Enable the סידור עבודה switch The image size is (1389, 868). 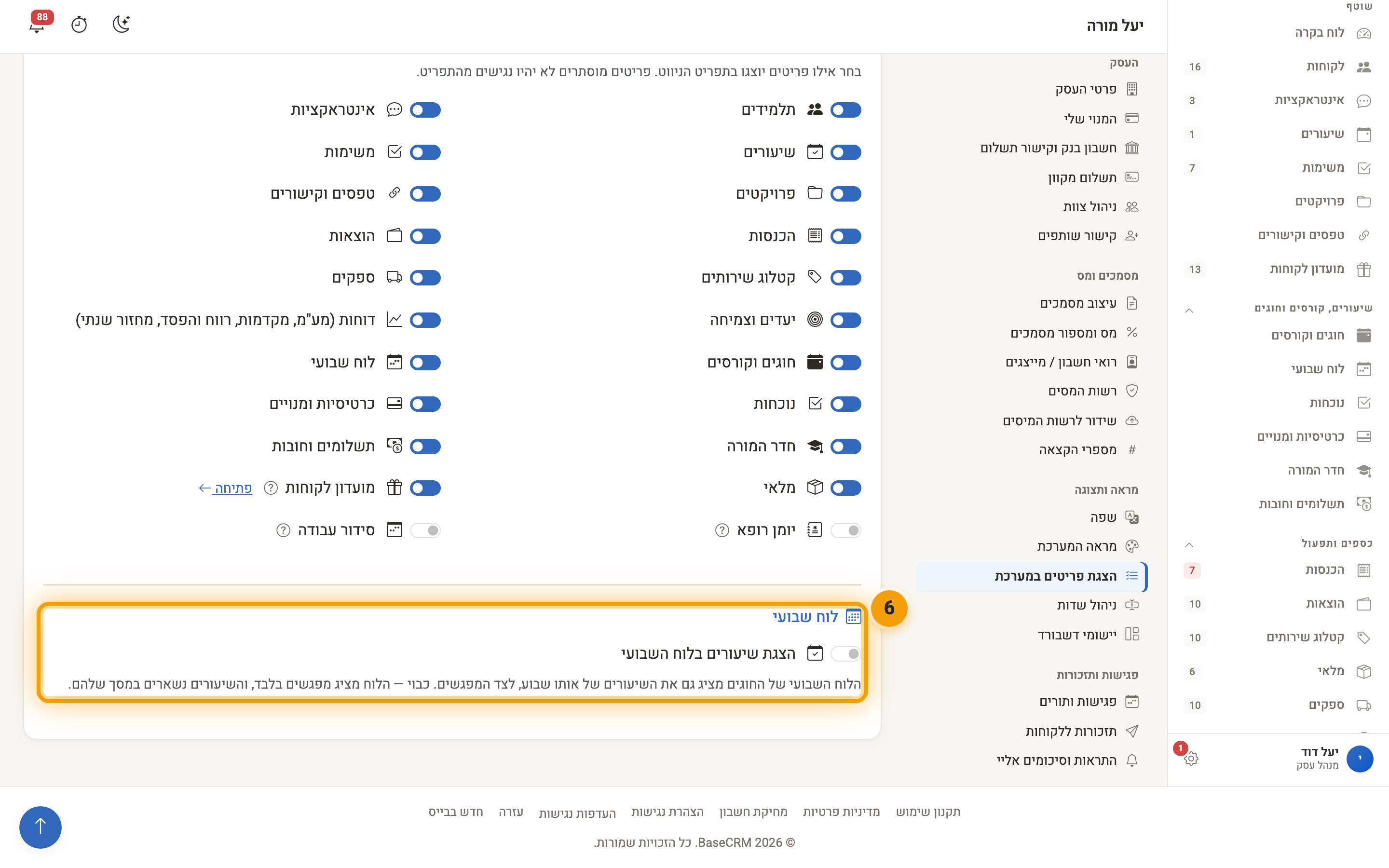(x=425, y=530)
